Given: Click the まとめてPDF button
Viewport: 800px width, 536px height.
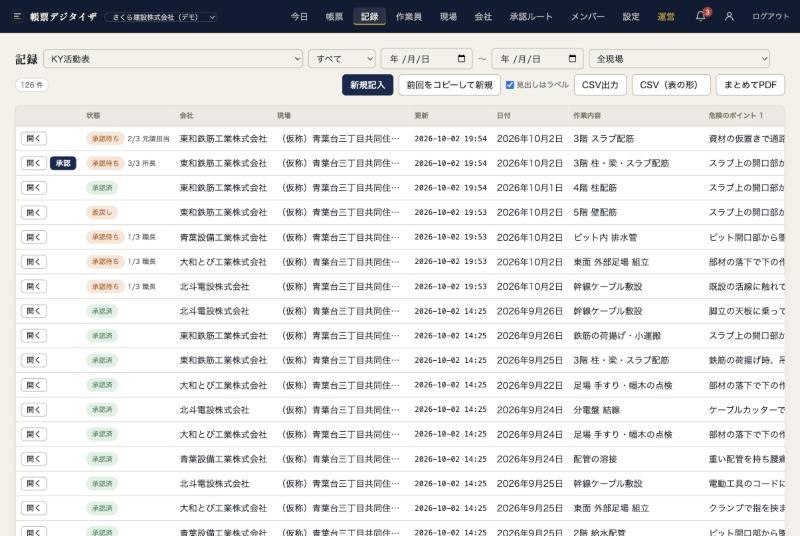Looking at the screenshot, I should click(x=750, y=85).
